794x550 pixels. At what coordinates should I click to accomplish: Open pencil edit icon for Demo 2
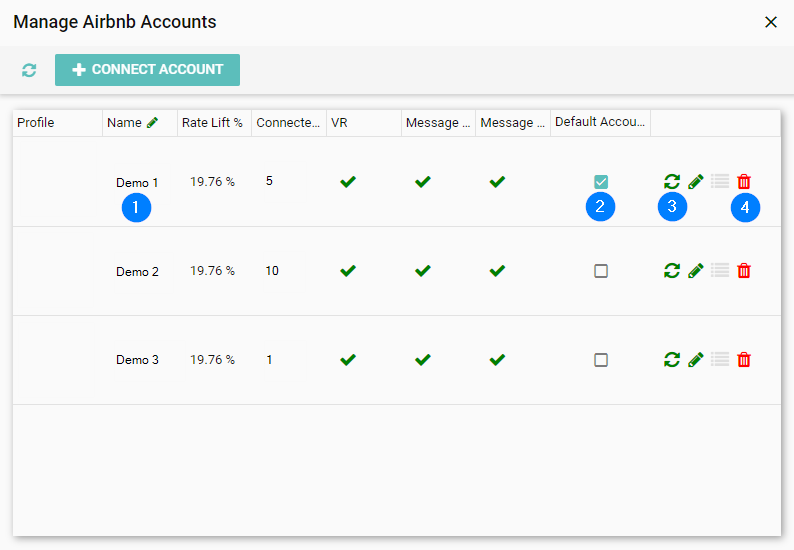(x=696, y=271)
